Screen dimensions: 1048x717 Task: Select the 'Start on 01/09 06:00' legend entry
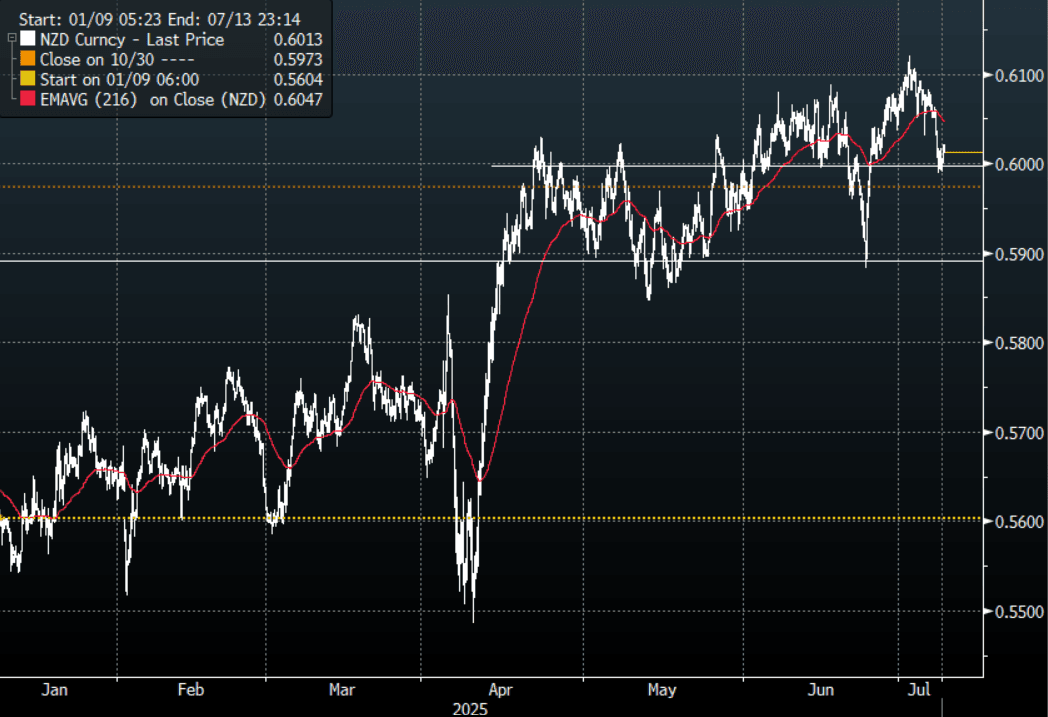coord(120,80)
